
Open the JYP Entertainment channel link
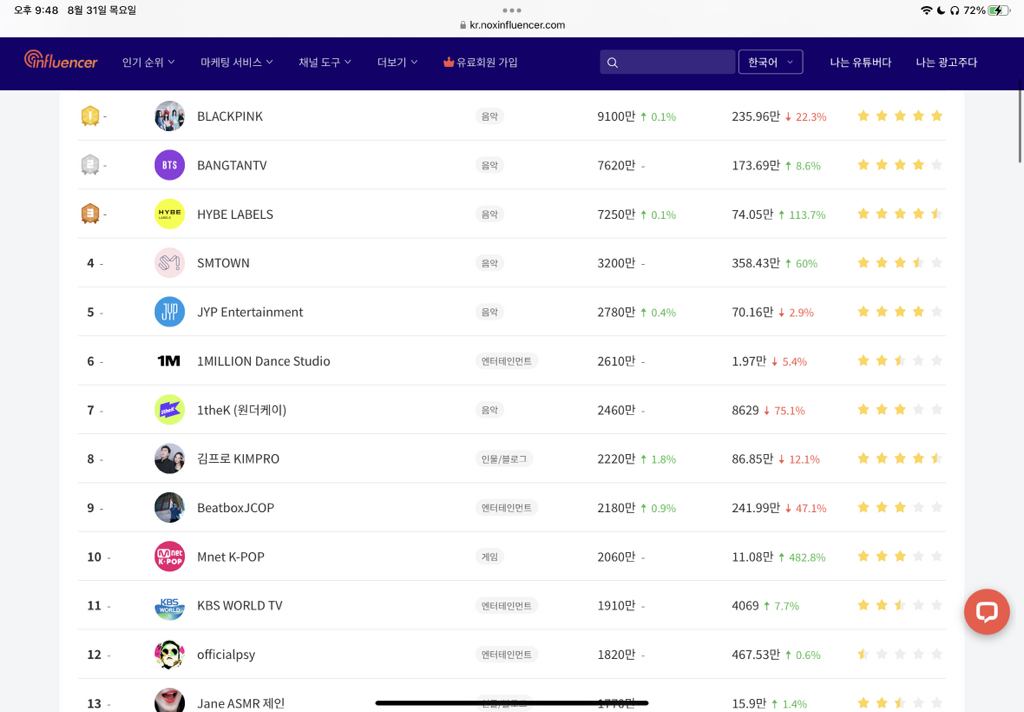(250, 312)
